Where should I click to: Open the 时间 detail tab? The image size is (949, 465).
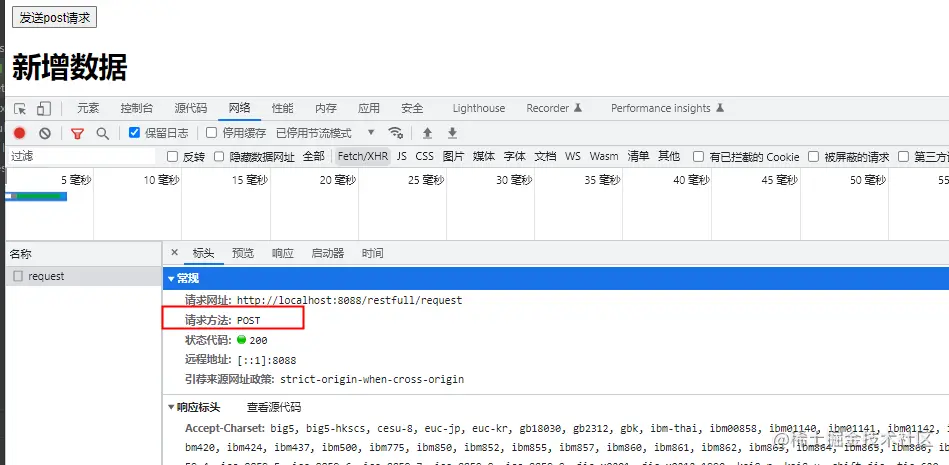(372, 253)
